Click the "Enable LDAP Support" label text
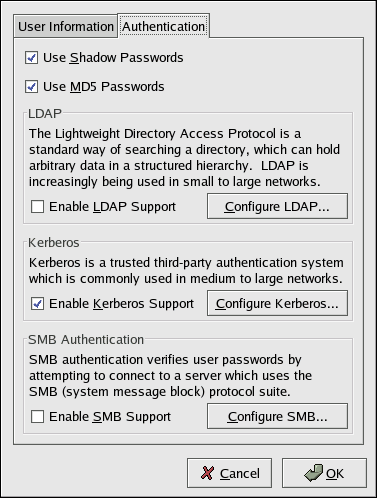 coord(112,207)
